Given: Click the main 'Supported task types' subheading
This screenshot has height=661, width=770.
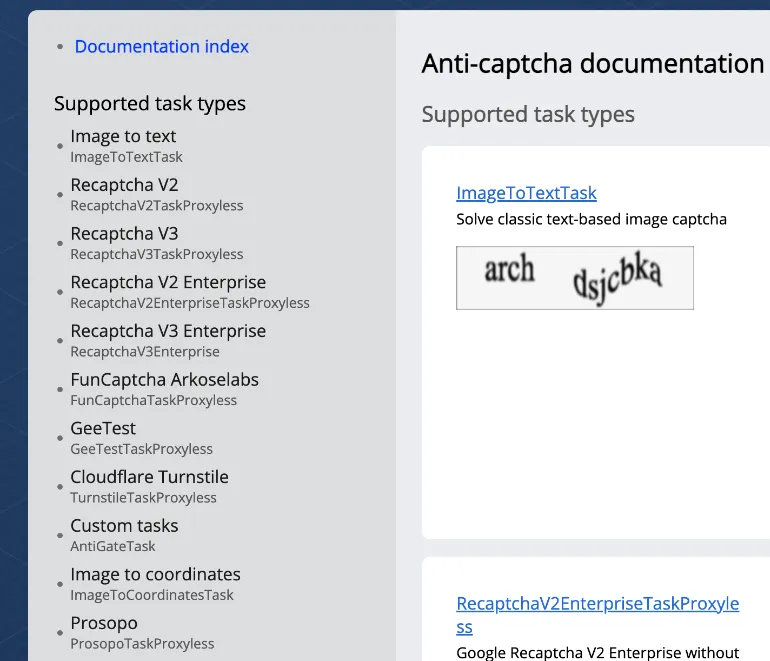Looking at the screenshot, I should (x=528, y=114).
